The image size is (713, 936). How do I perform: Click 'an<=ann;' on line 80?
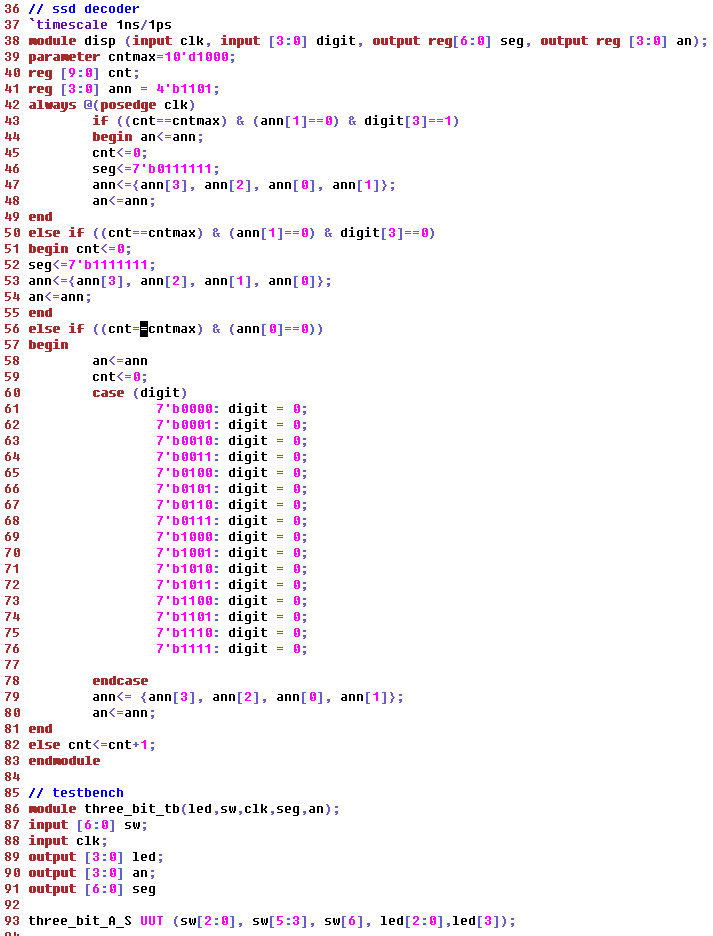[124, 713]
